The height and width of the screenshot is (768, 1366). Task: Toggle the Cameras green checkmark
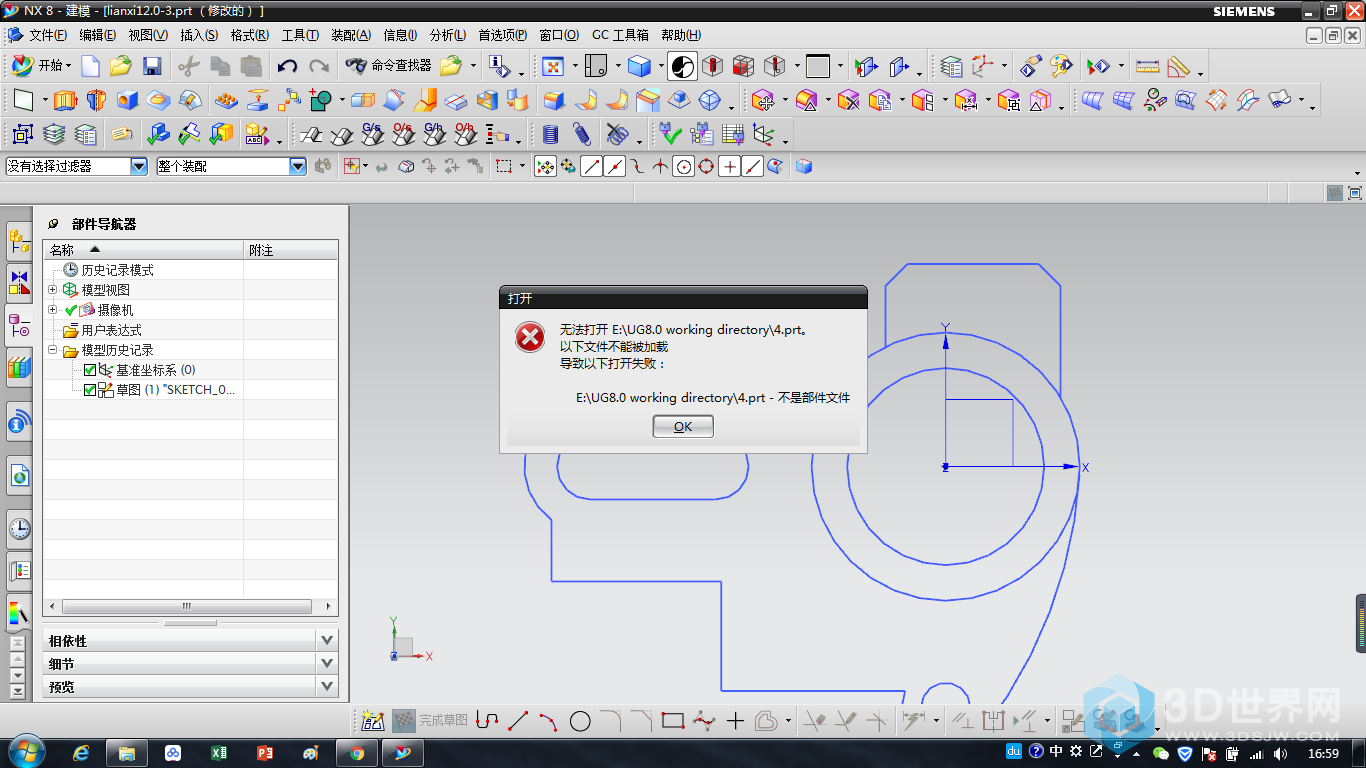71,310
